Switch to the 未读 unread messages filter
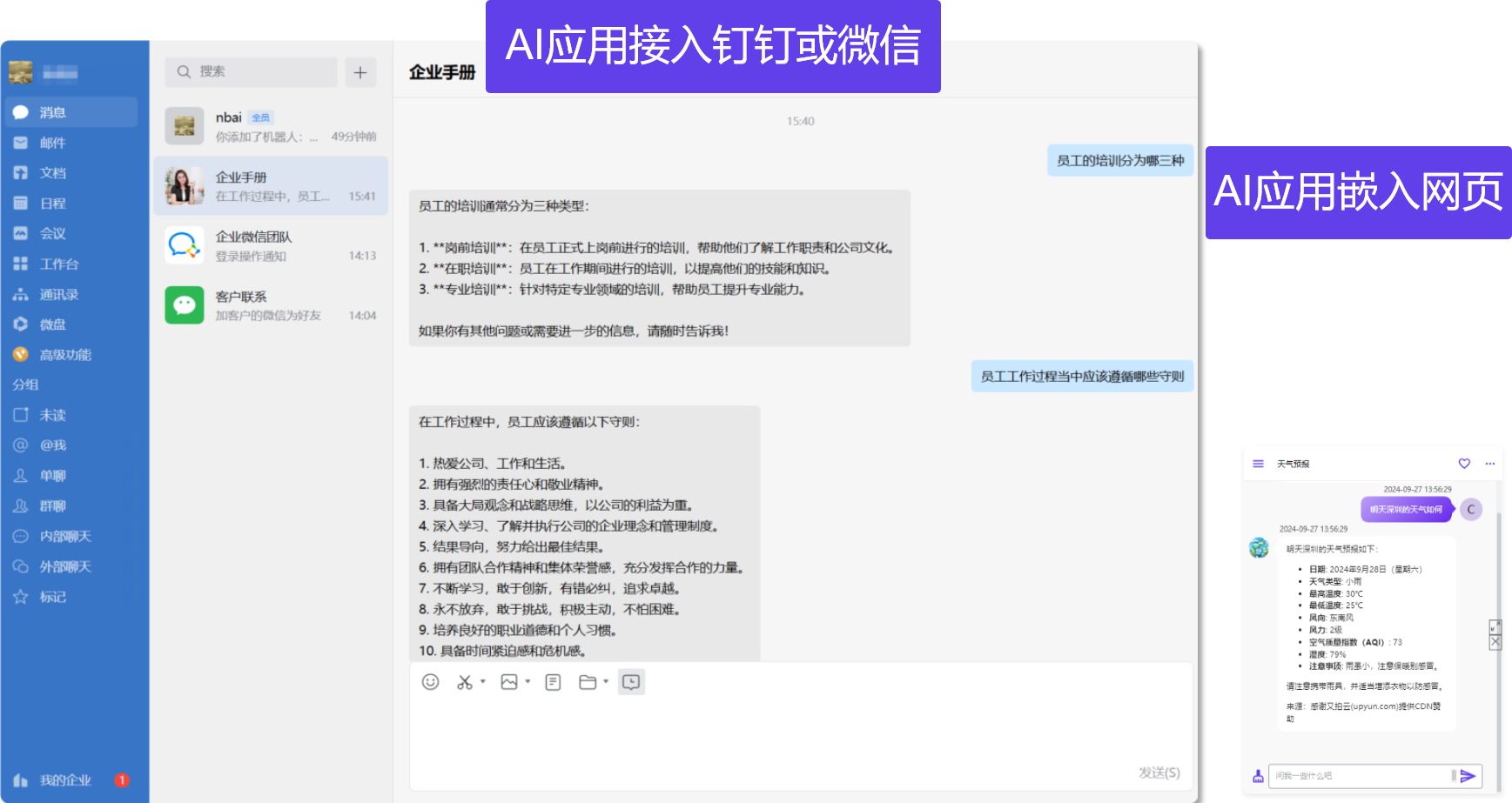 [x=52, y=415]
